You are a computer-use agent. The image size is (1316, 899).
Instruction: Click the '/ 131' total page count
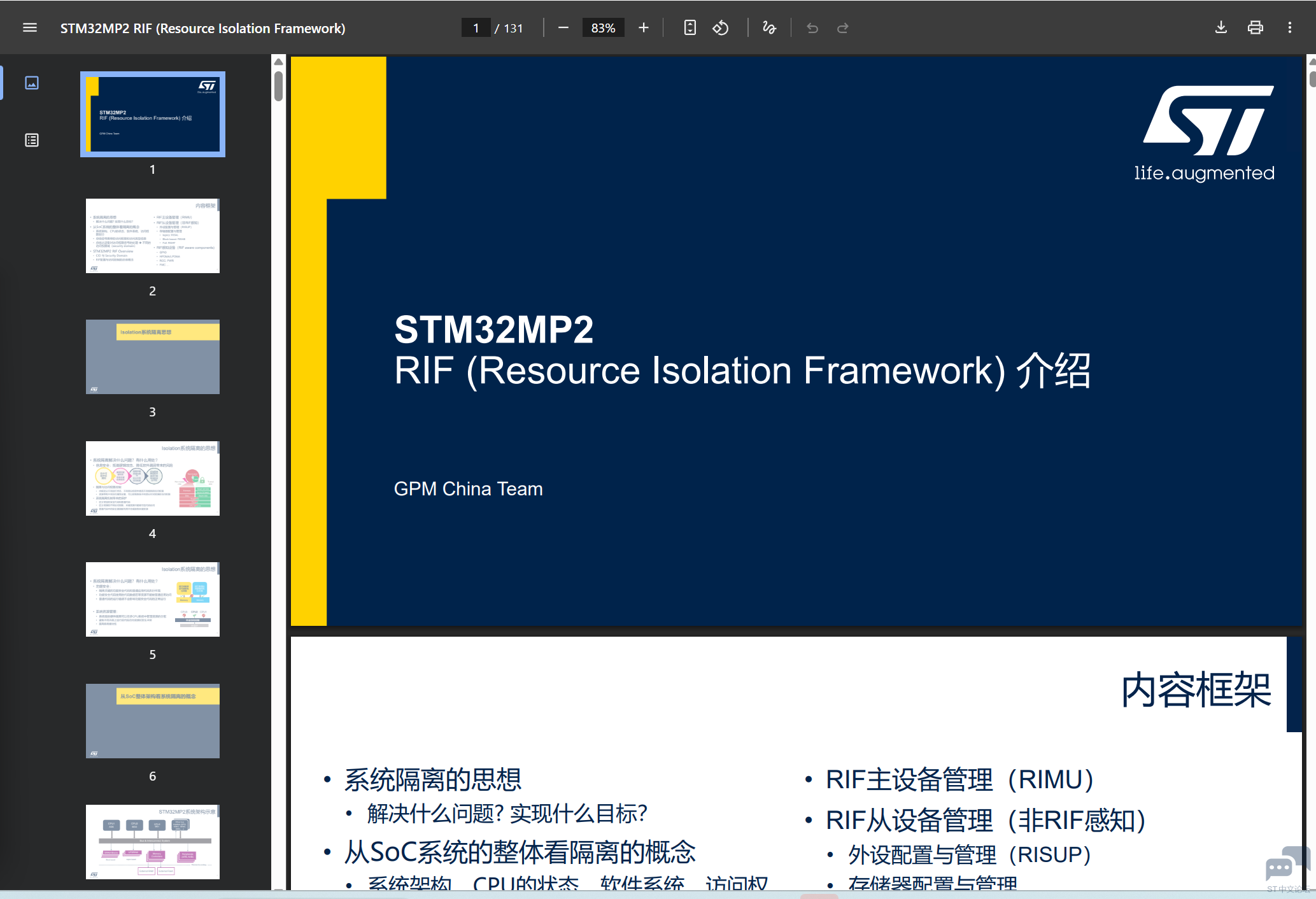pyautogui.click(x=509, y=28)
